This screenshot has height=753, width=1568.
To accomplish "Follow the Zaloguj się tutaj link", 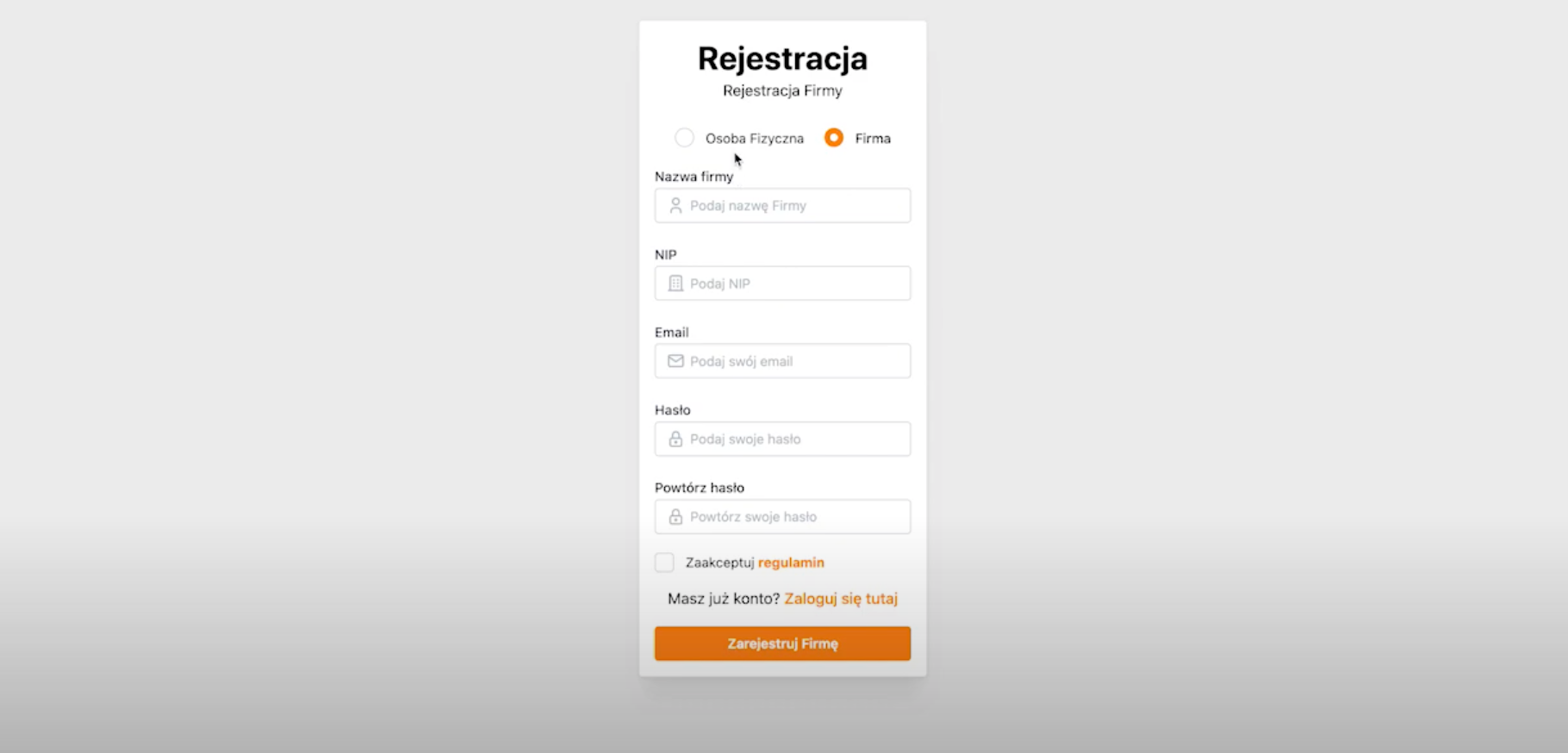I will (x=841, y=599).
